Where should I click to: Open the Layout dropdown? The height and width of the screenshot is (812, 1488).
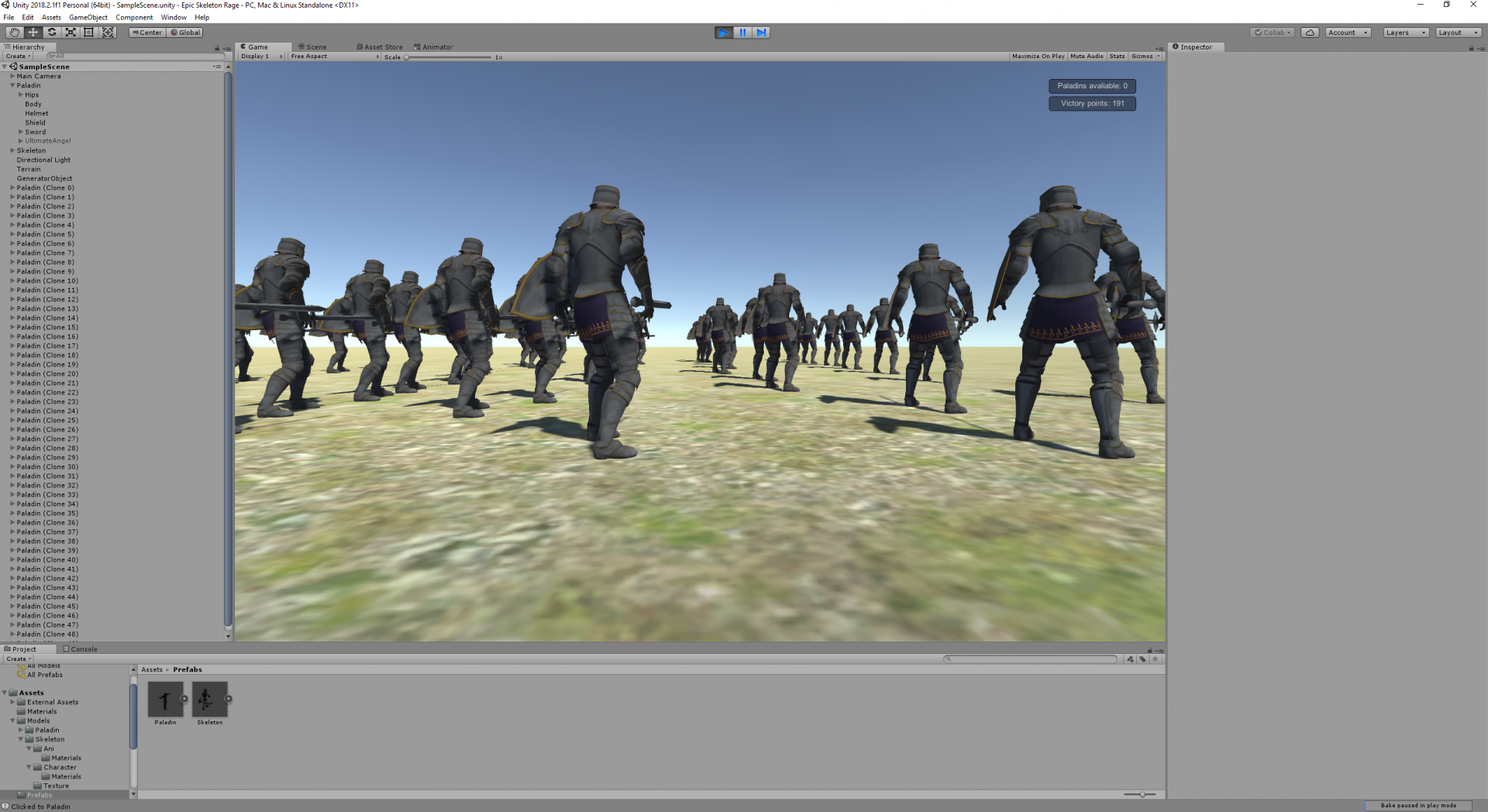[x=1457, y=32]
